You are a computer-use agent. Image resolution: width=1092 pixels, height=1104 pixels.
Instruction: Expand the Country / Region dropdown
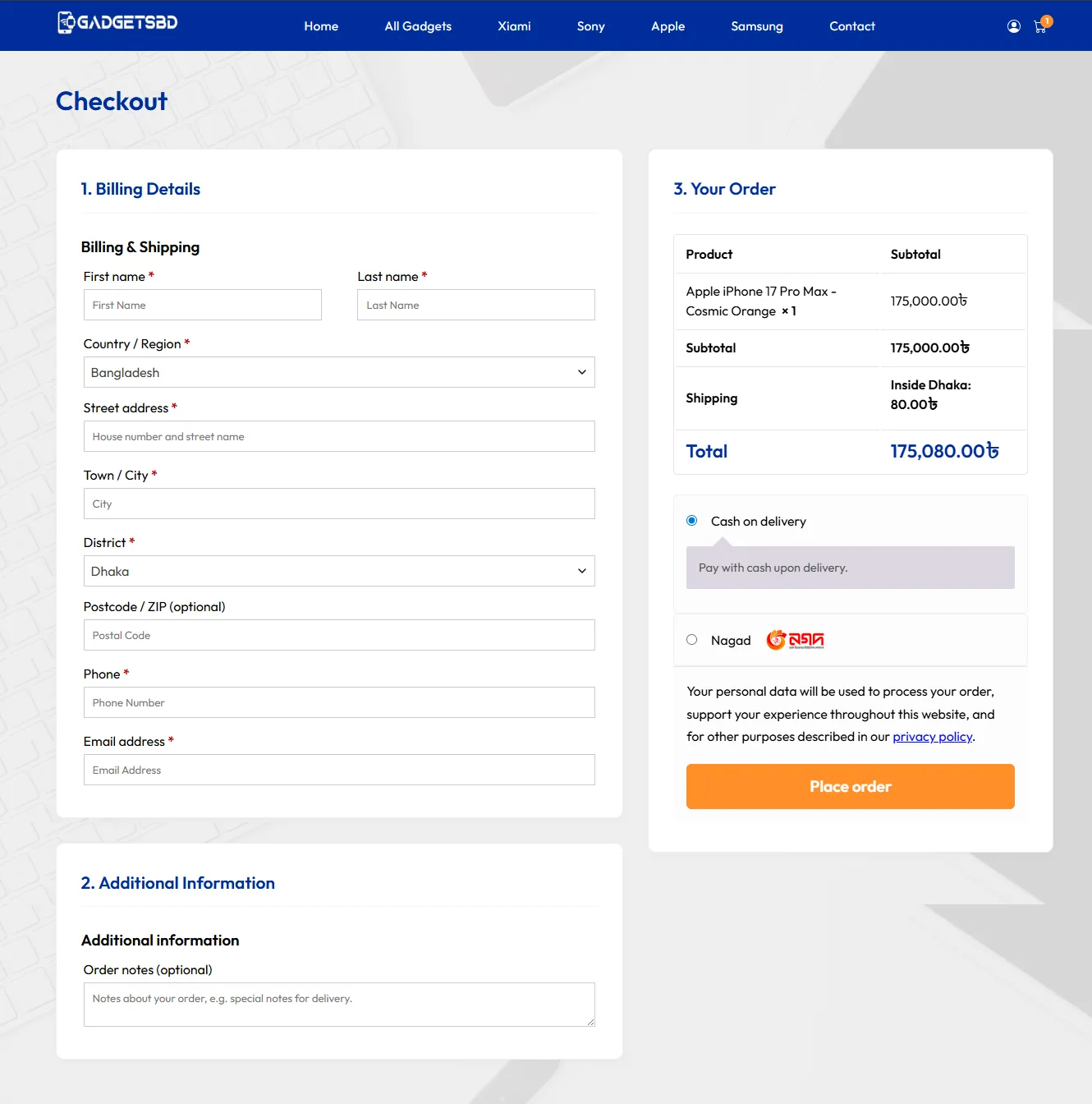pyautogui.click(x=339, y=372)
